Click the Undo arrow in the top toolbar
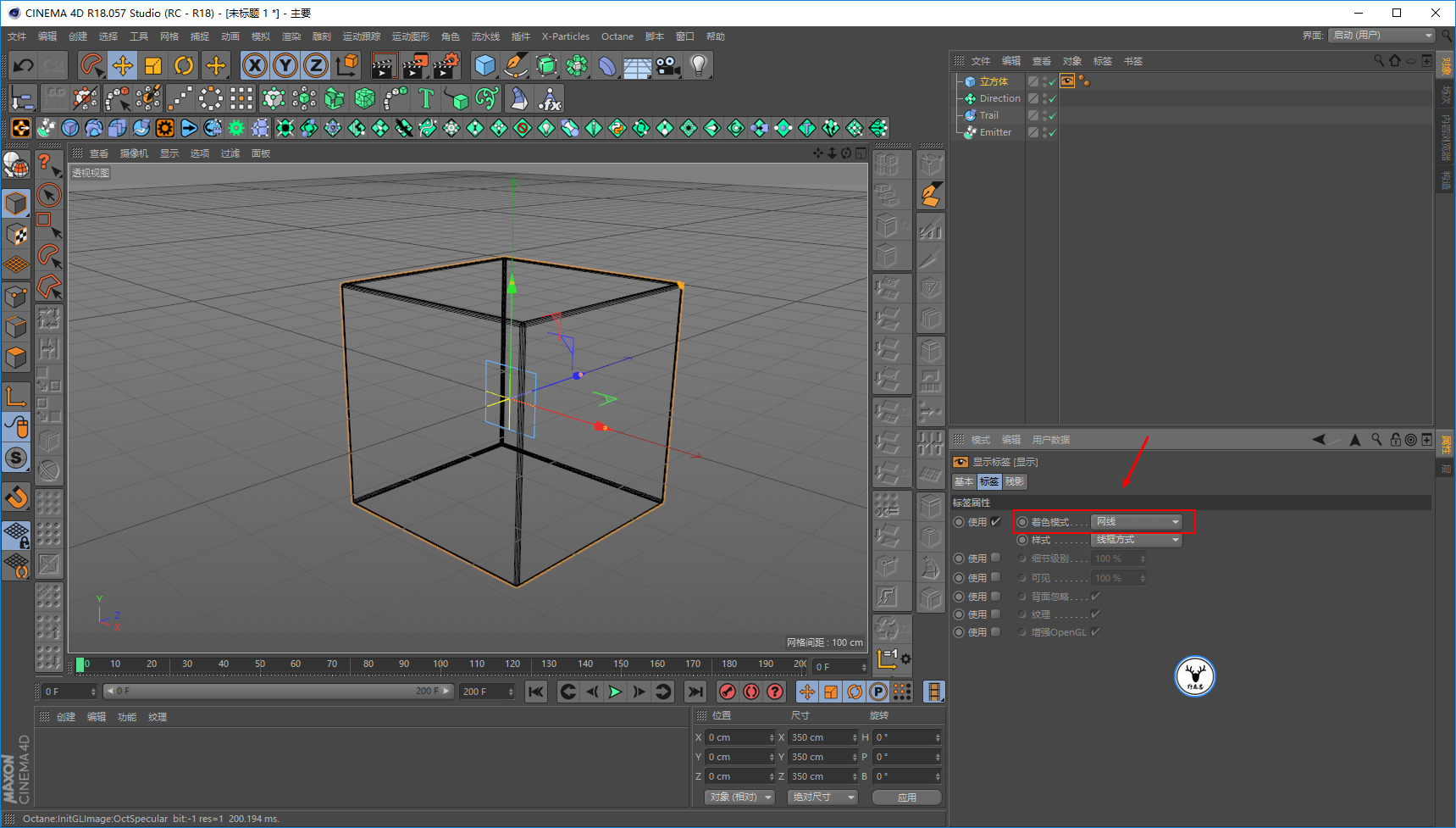The image size is (1456, 828). click(24, 65)
